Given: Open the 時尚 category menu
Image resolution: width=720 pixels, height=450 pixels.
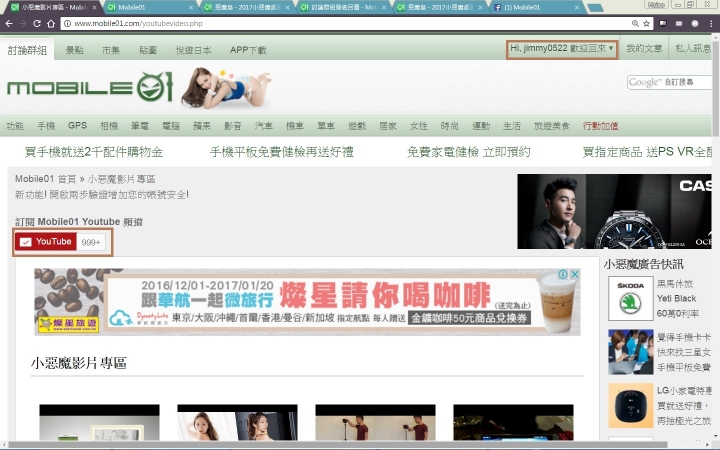Looking at the screenshot, I should pyautogui.click(x=450, y=126).
